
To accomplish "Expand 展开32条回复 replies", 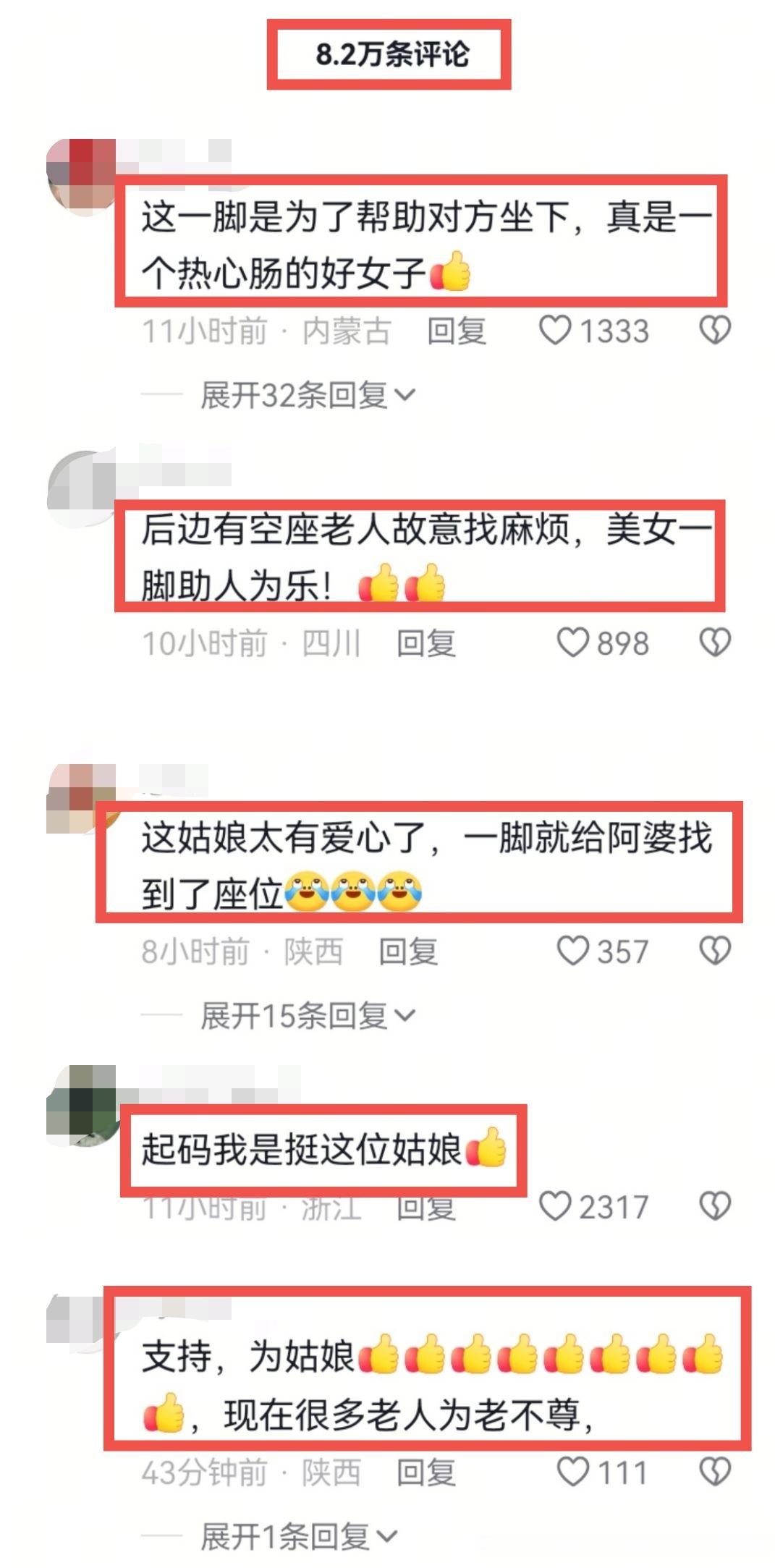I will (308, 395).
